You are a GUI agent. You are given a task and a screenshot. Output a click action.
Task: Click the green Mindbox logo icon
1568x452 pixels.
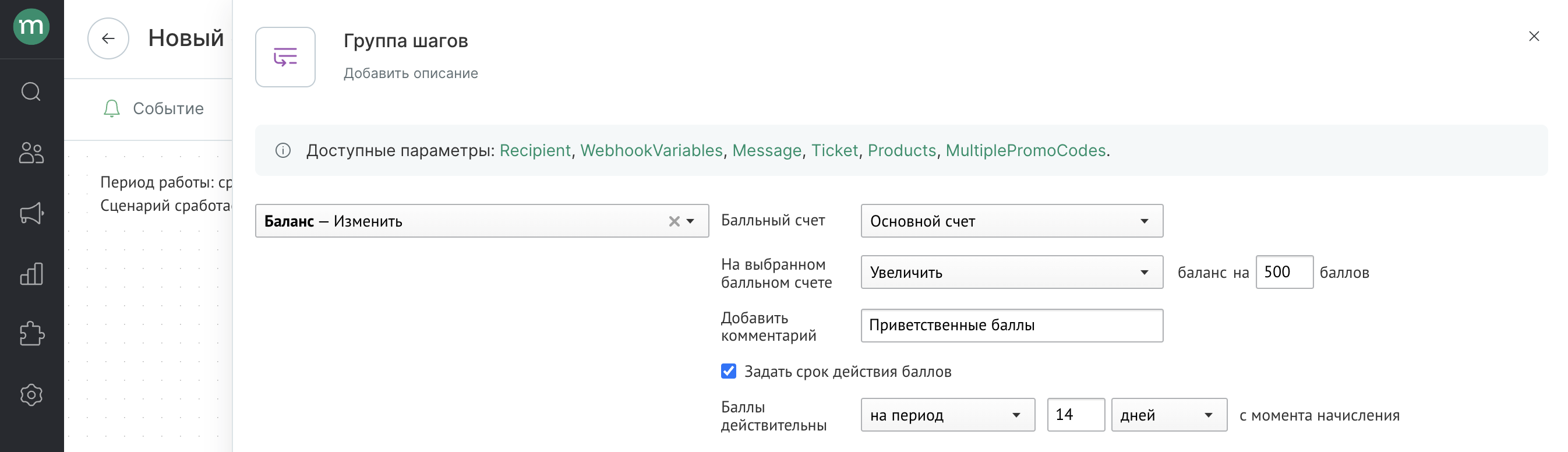coord(31,27)
